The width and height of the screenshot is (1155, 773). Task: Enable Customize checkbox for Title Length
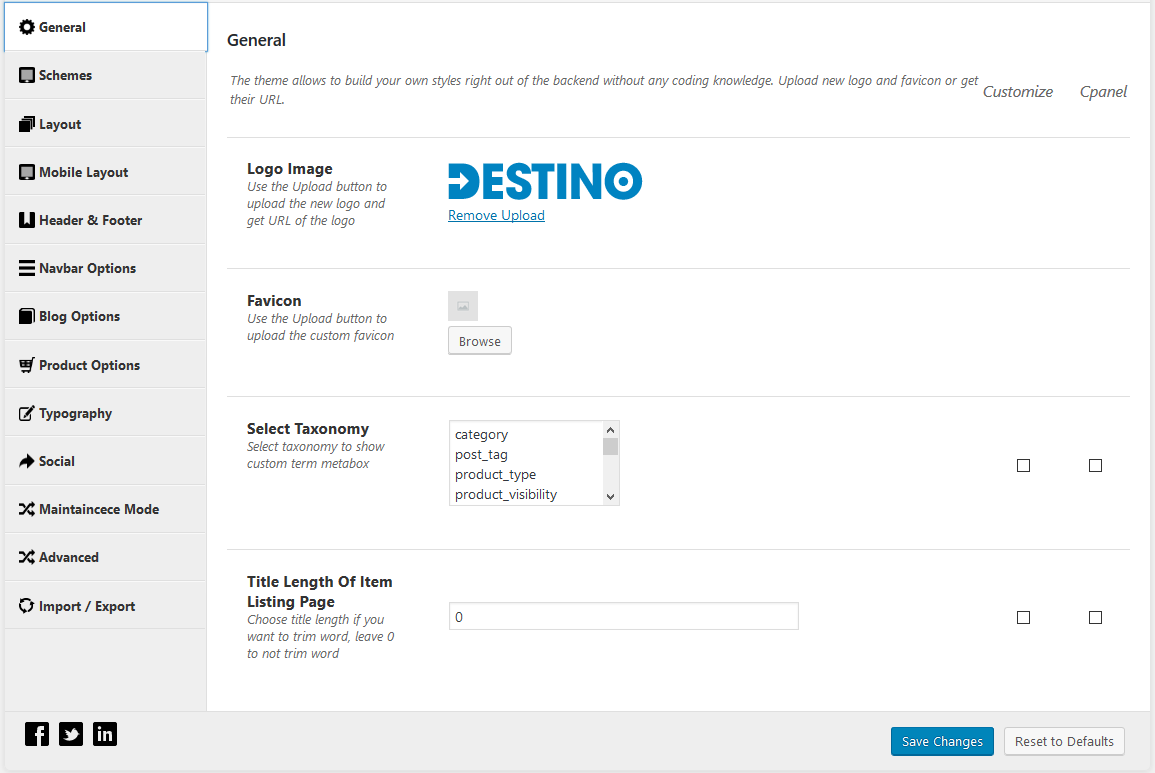pyautogui.click(x=1023, y=618)
